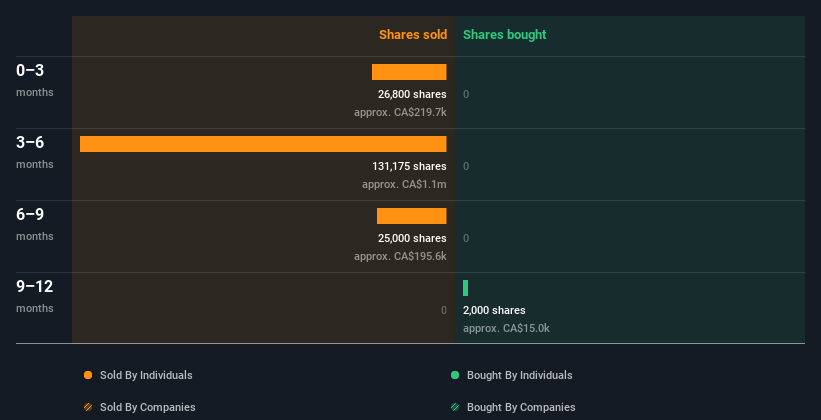This screenshot has height=420, width=821.
Task: Click the 0–3 months row label
Action: coord(35,80)
